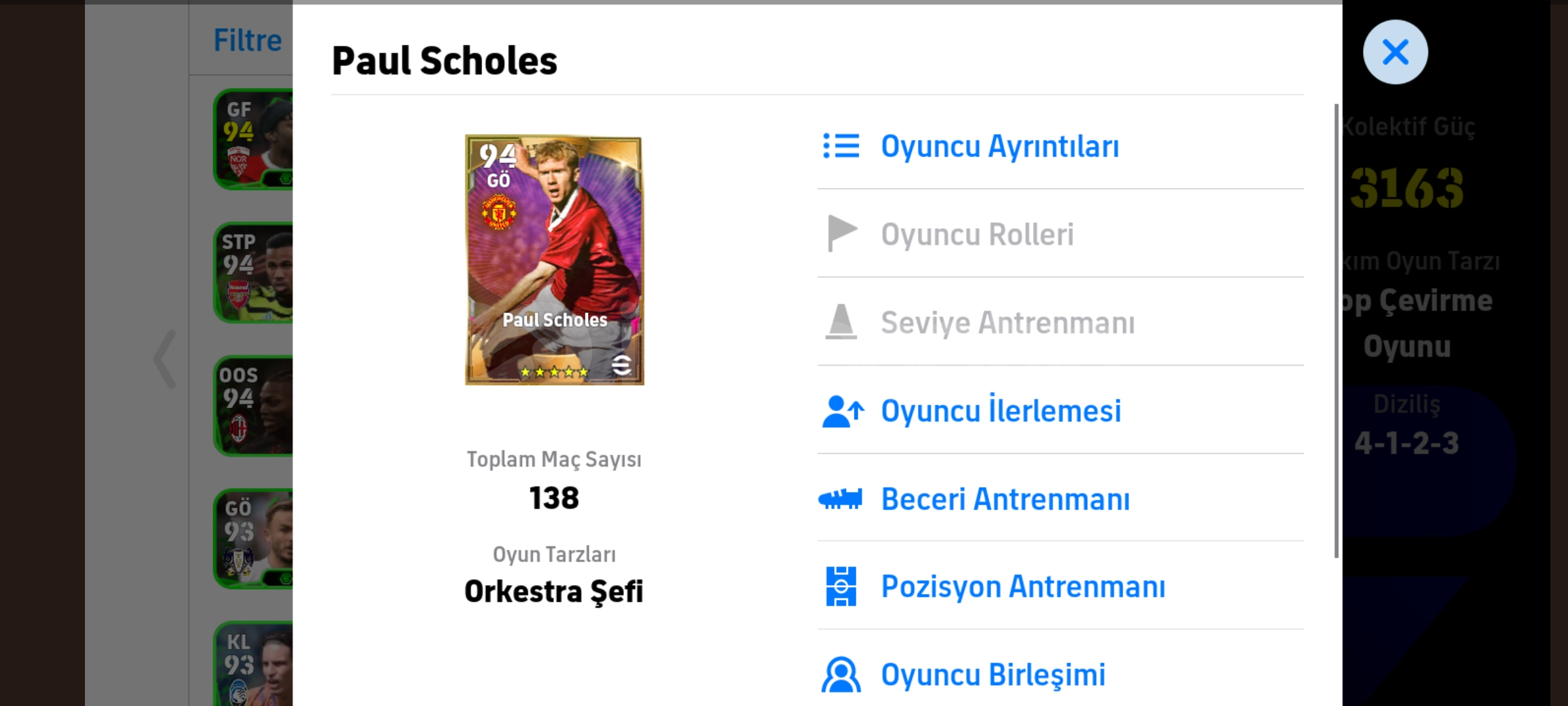Click the cone icon for Seviye Antrenmanı
The image size is (1568, 706).
[x=841, y=322]
